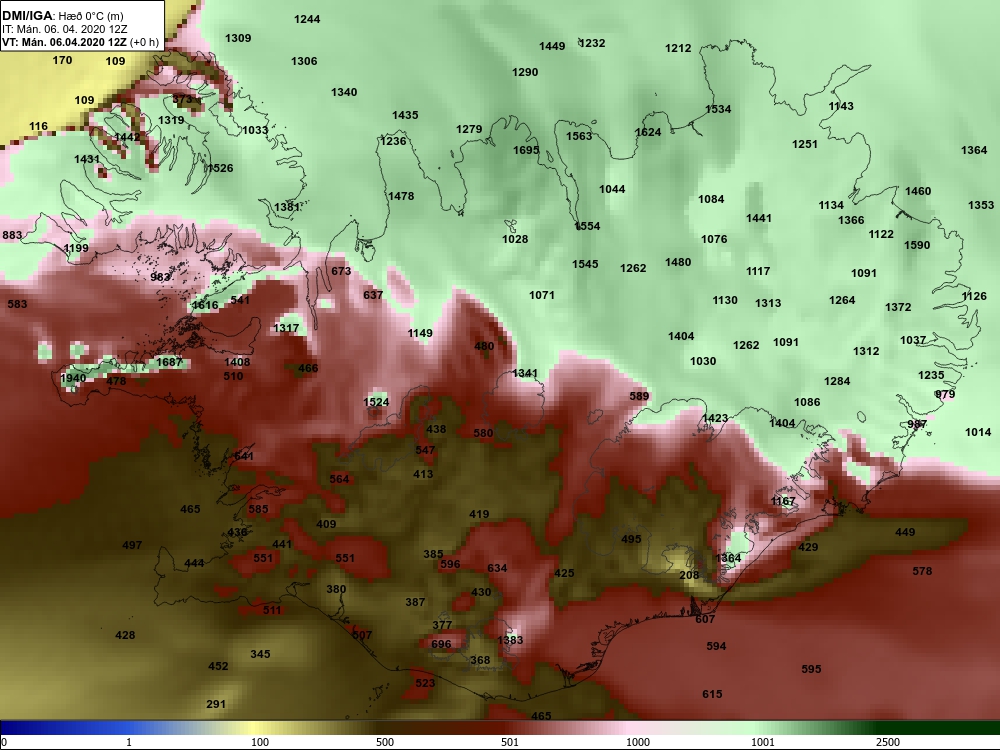Click the height value 1695
This screenshot has width=1000, height=750.
(x=526, y=151)
